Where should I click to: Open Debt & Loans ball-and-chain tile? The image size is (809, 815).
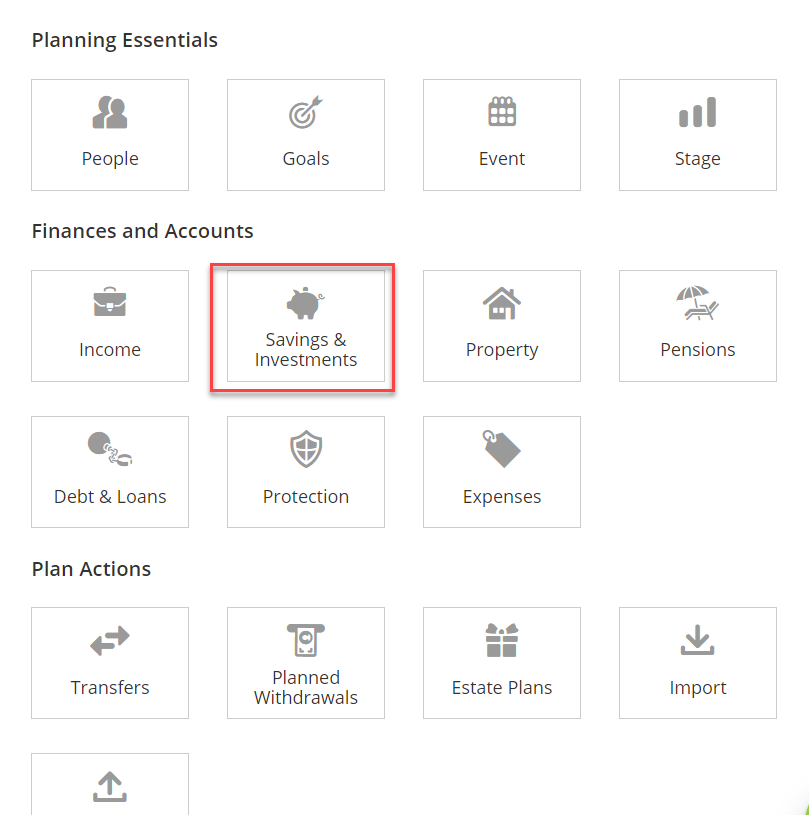pos(110,472)
